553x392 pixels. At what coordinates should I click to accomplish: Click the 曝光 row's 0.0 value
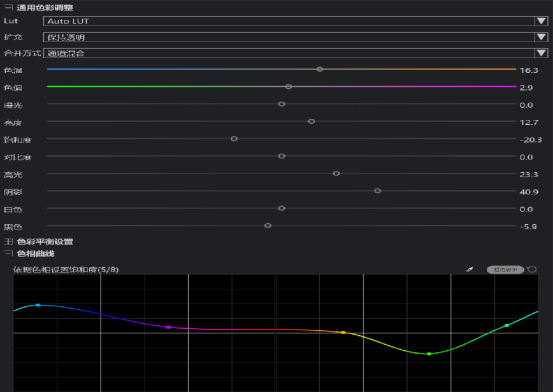tap(526, 105)
